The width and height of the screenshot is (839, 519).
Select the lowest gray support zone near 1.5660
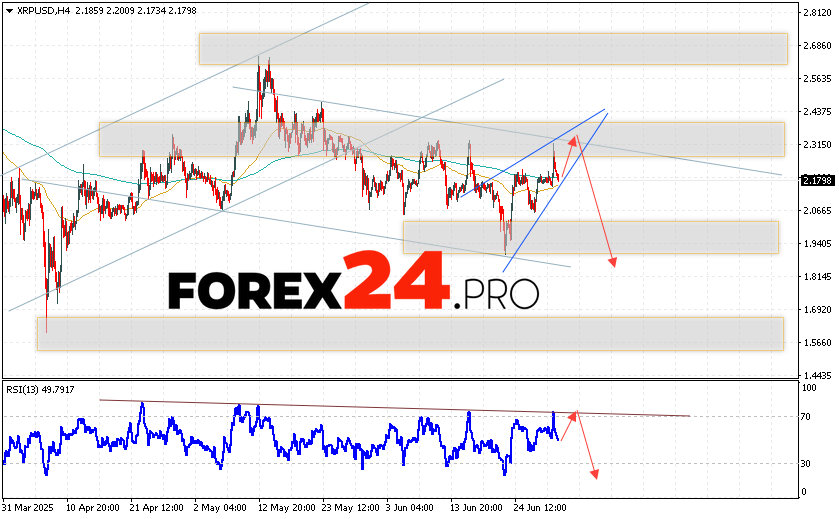click(410, 334)
